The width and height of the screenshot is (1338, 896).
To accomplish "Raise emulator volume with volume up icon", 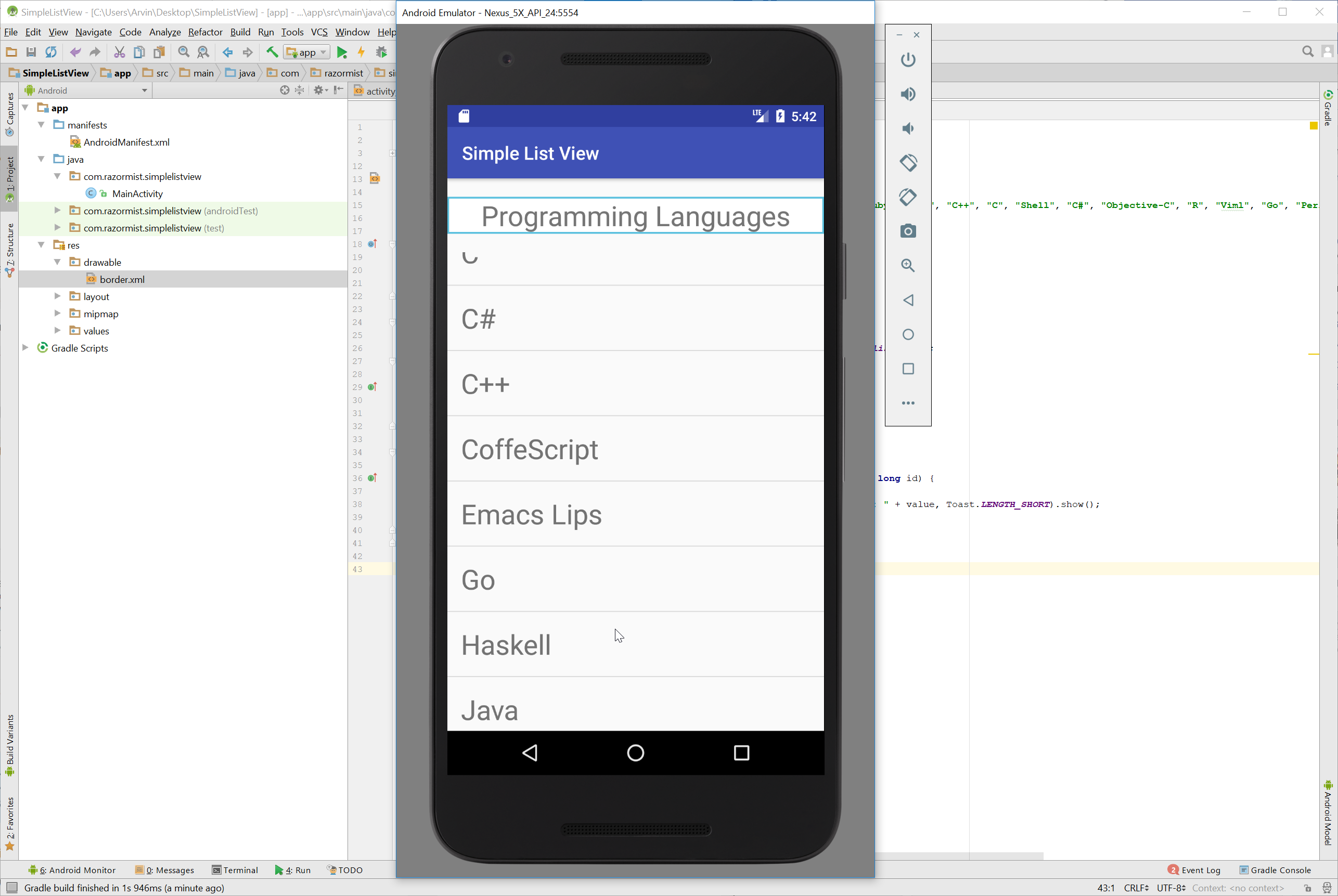I will (x=908, y=94).
